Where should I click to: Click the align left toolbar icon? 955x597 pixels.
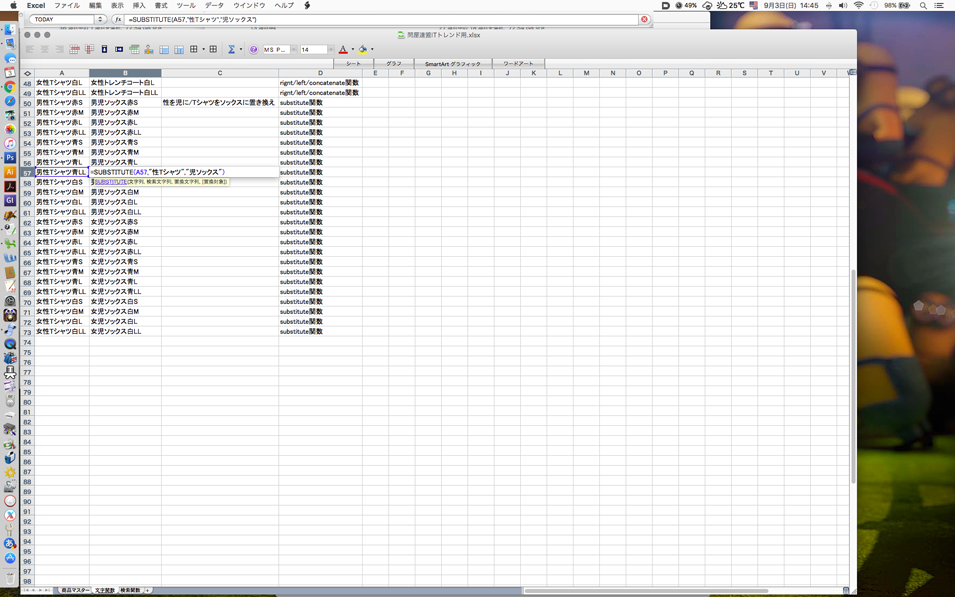pyautogui.click(x=29, y=49)
